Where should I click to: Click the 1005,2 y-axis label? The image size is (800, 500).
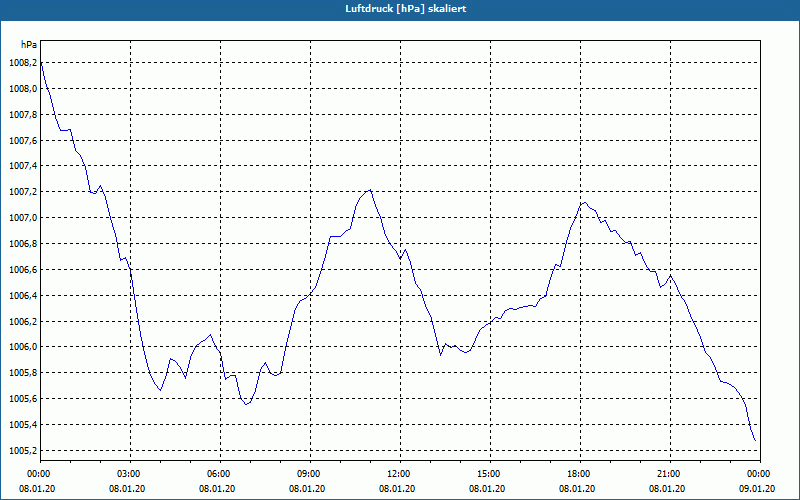pos(23,451)
